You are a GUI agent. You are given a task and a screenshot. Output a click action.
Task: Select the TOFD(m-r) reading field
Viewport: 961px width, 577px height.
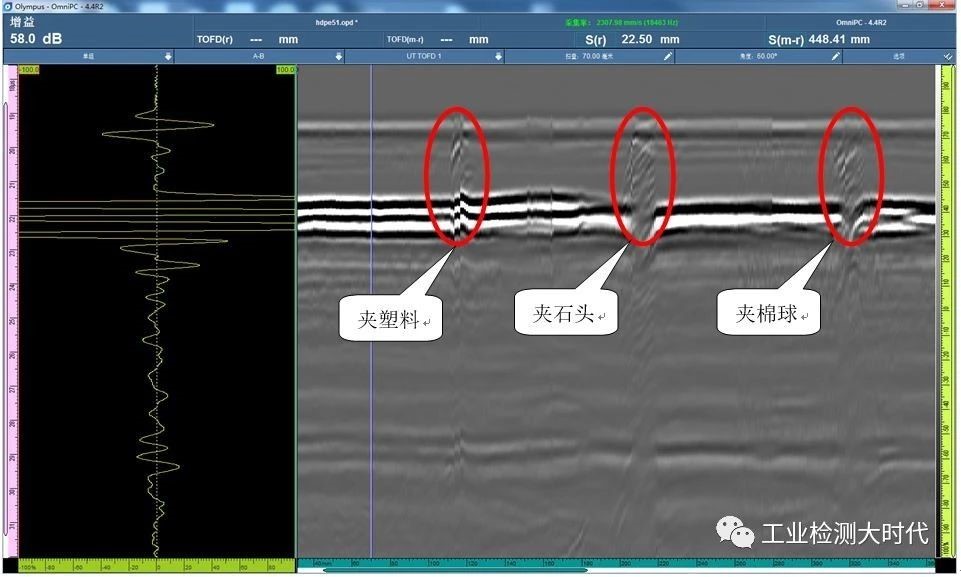(x=437, y=39)
